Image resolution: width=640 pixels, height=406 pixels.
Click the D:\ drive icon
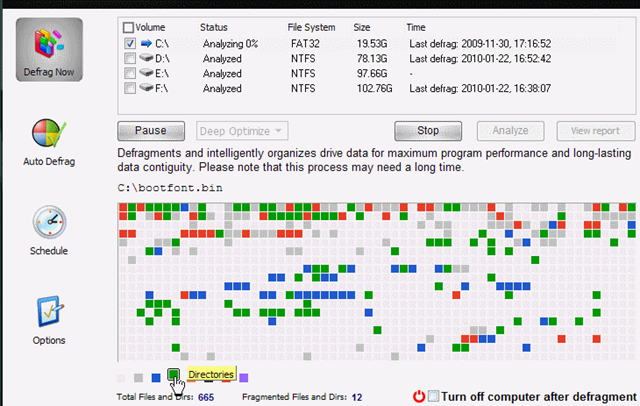coord(146,58)
